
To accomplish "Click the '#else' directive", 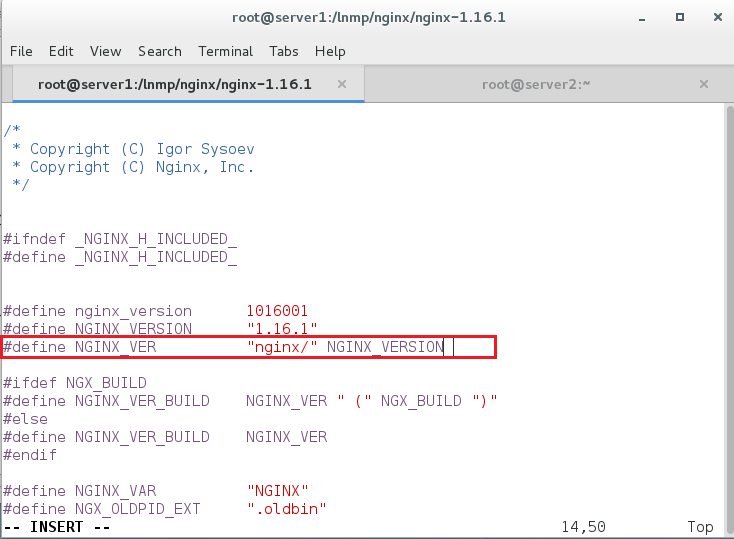I will [x=25, y=419].
